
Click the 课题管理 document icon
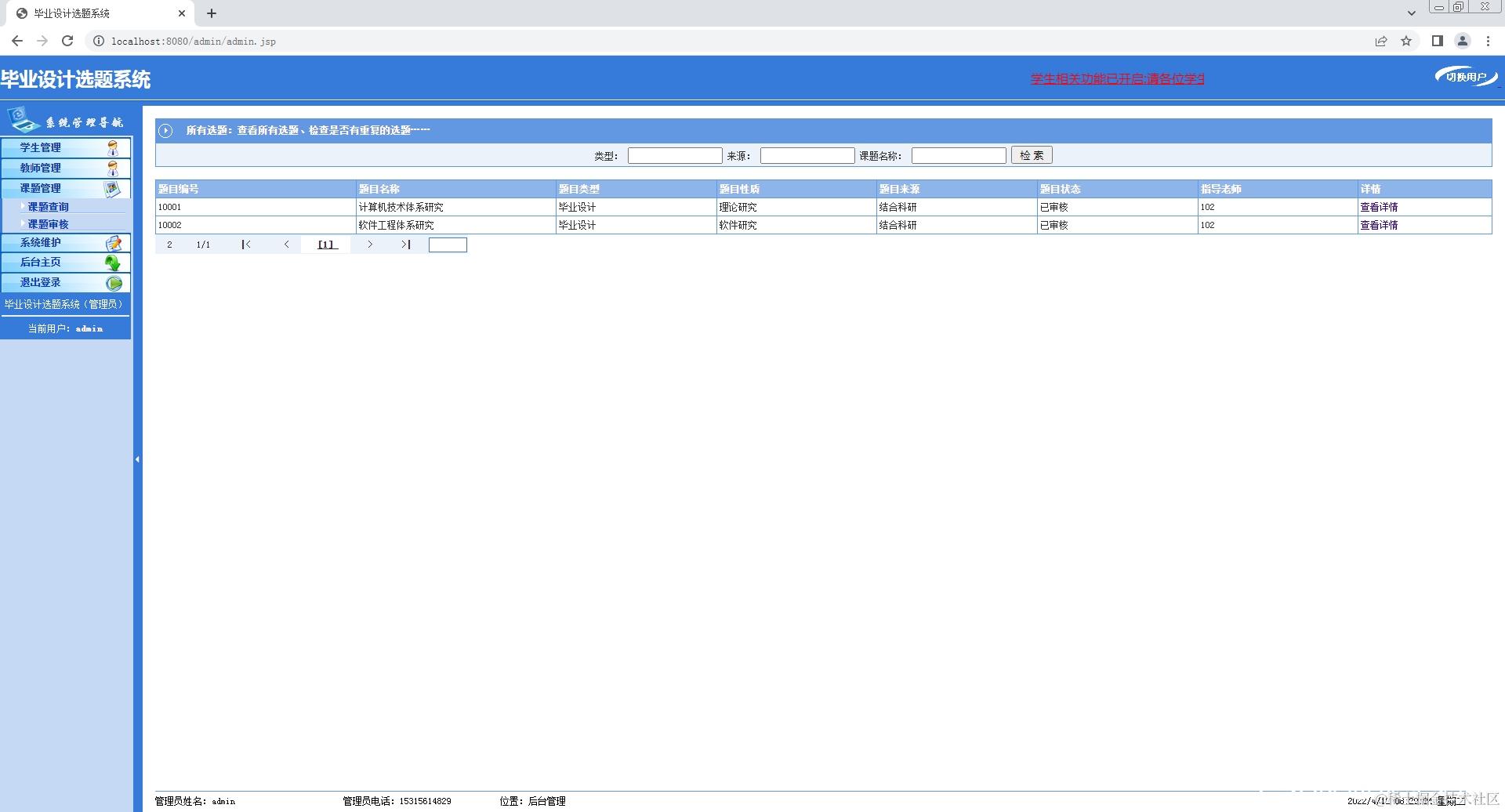coord(113,188)
